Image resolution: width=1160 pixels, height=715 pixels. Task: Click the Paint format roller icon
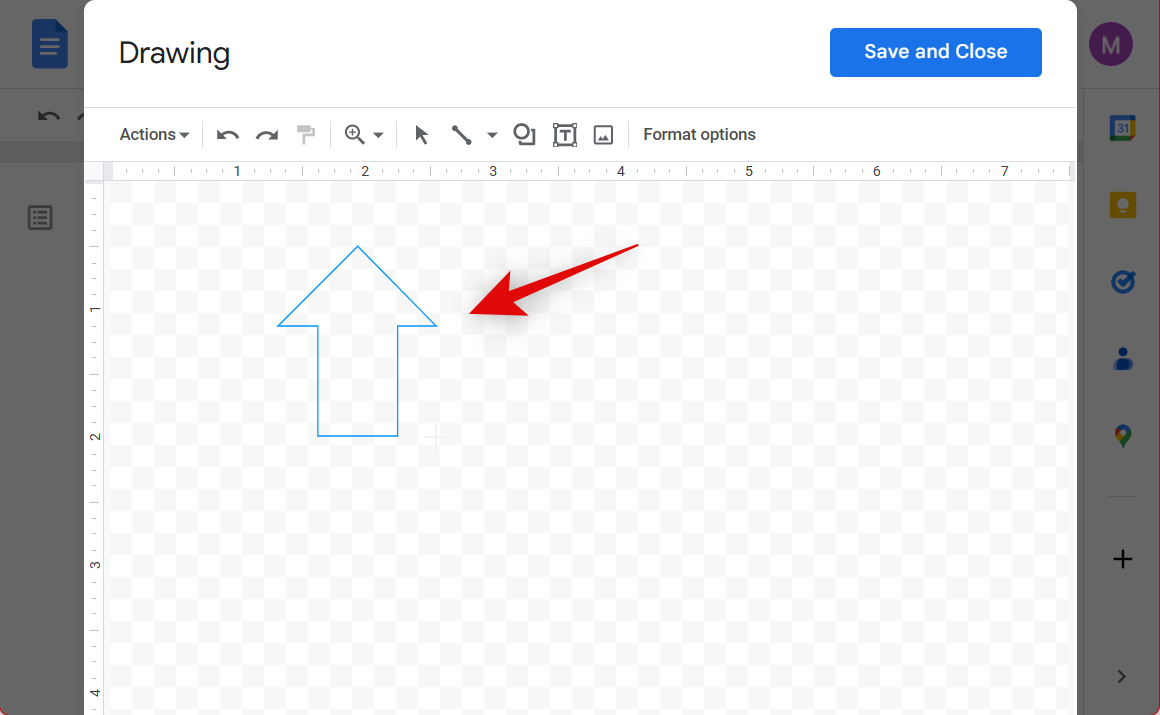coord(306,134)
